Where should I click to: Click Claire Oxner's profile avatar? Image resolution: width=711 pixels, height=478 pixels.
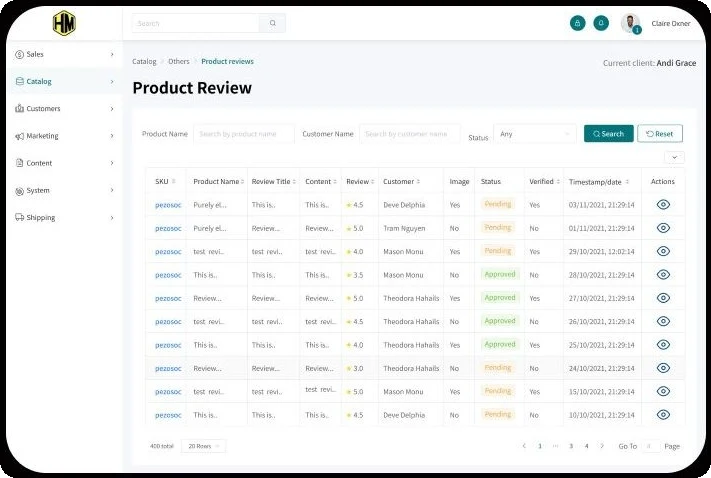630,23
